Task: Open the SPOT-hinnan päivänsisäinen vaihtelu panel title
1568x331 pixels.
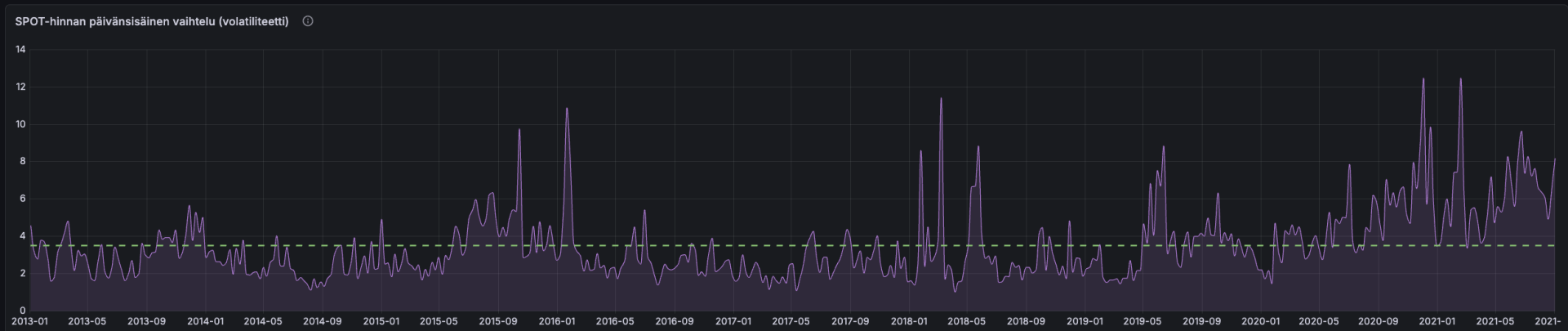Action: [152, 21]
